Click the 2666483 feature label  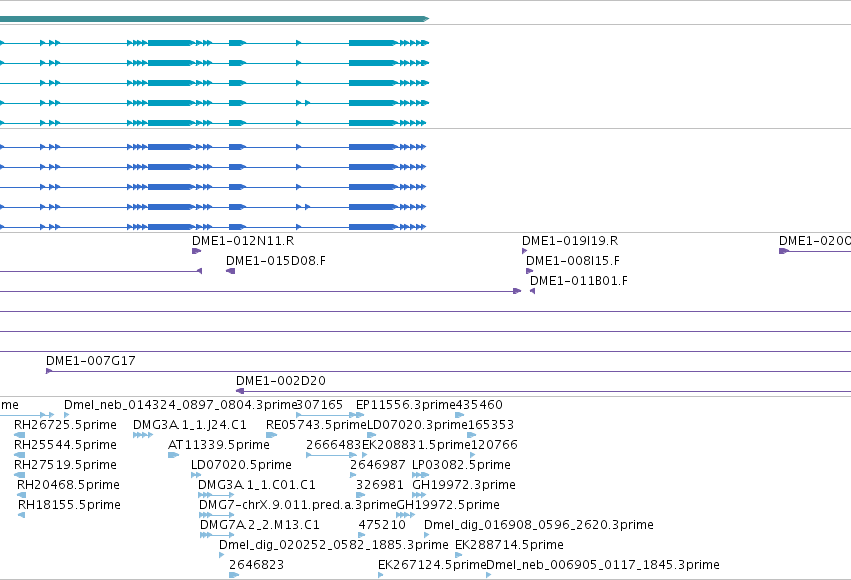(x=333, y=445)
